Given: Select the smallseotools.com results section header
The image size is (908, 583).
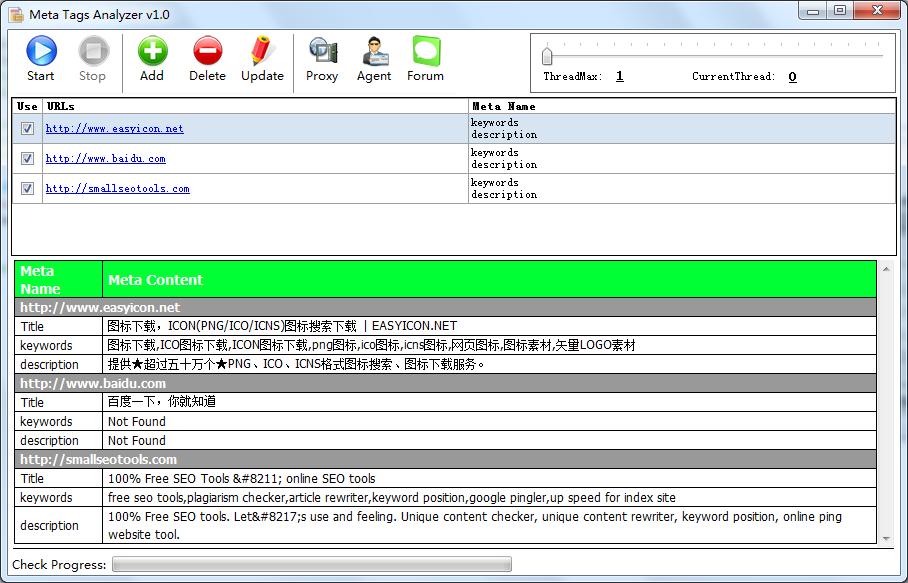Looking at the screenshot, I should (x=446, y=459).
